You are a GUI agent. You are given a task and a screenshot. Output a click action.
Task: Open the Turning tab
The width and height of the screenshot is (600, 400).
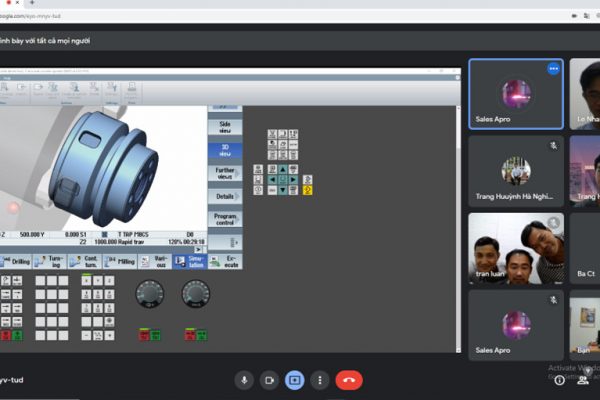(49, 262)
